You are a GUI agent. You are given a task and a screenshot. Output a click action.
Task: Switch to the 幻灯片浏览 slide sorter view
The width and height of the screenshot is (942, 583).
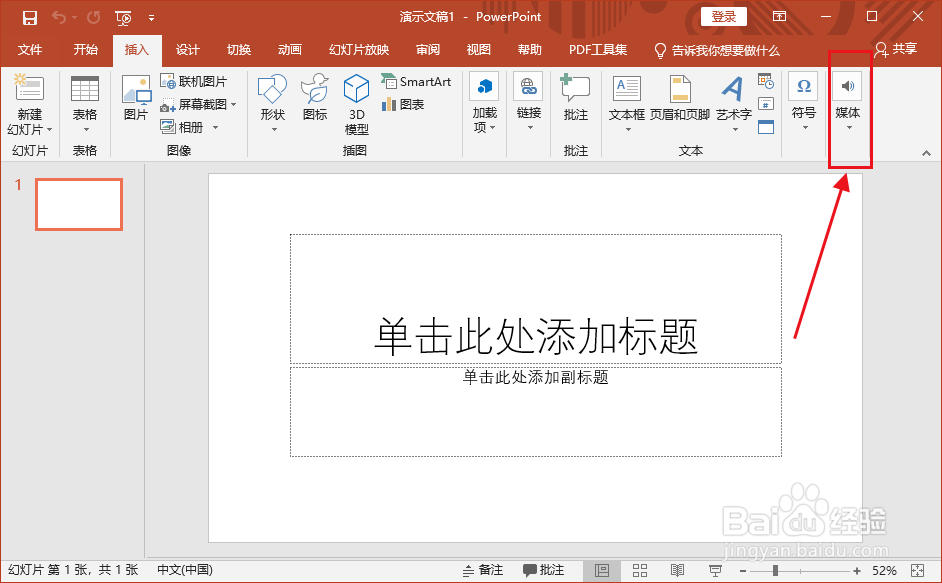[x=640, y=568]
